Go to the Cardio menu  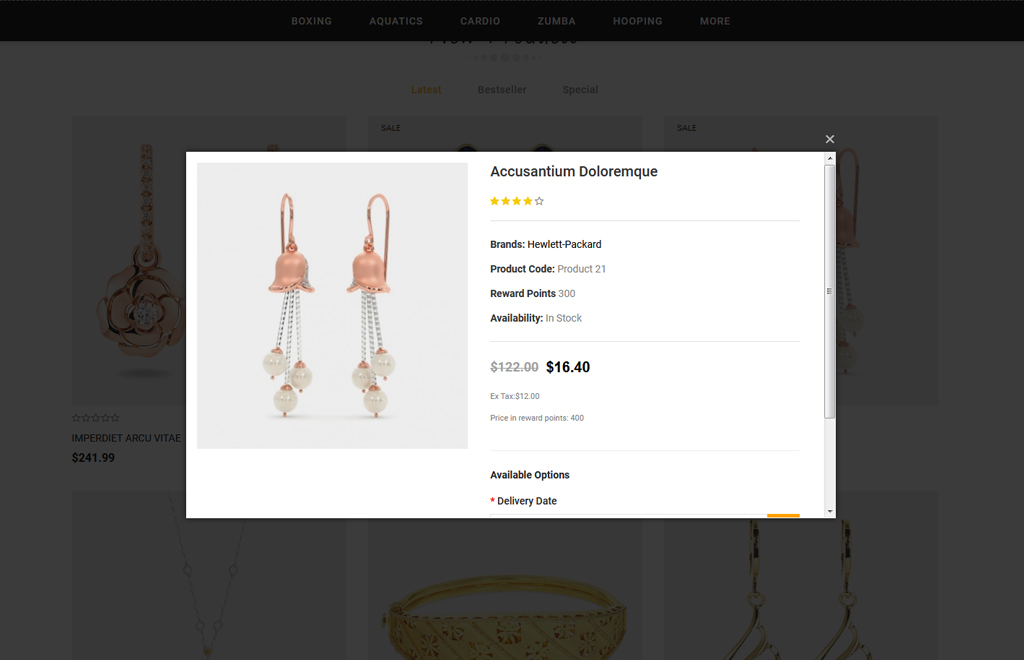(x=480, y=21)
